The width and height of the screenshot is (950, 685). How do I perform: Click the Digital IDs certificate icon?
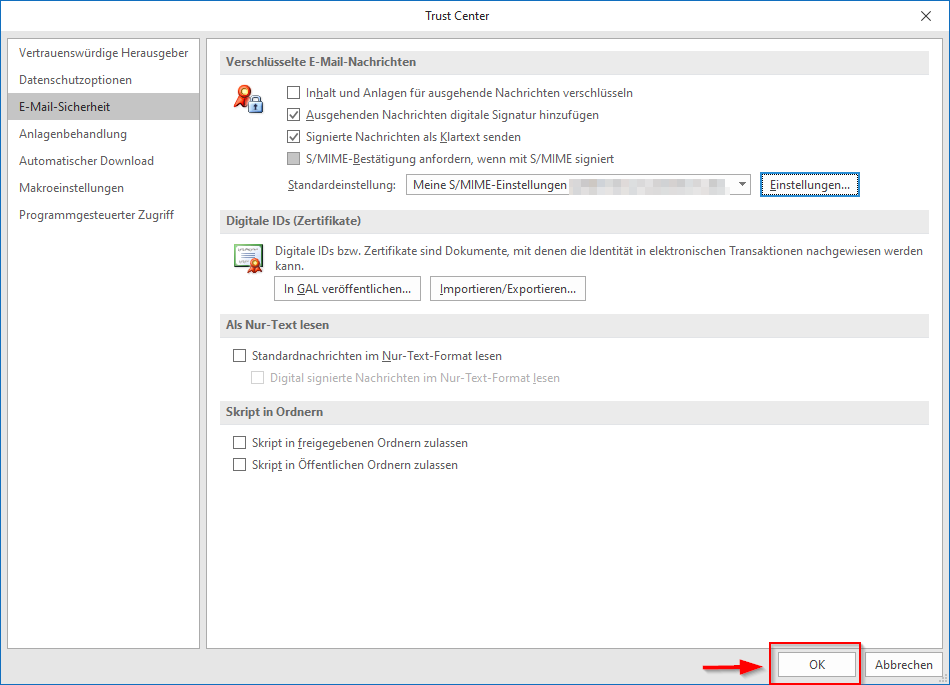[247, 258]
